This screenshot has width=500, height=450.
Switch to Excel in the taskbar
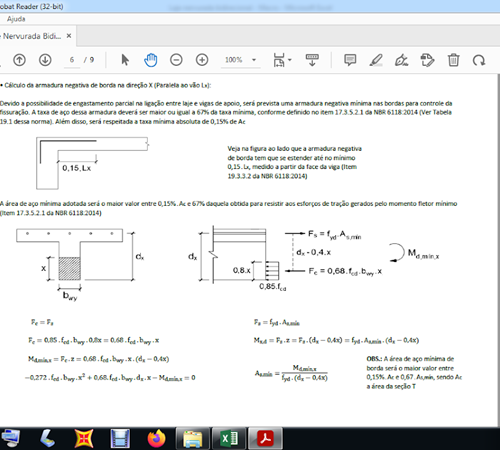click(x=229, y=438)
